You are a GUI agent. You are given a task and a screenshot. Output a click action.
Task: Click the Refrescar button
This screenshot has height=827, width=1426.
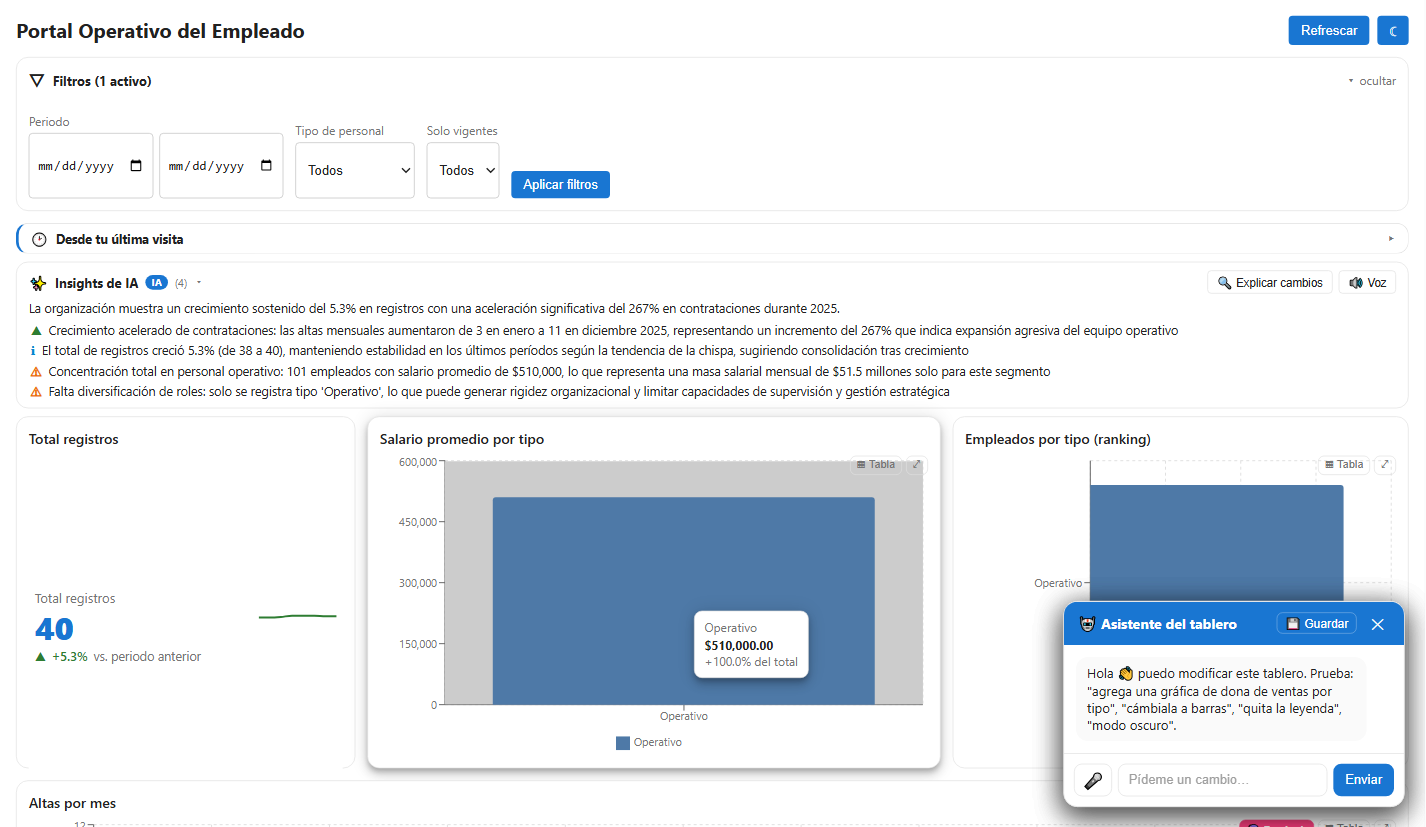point(1329,31)
